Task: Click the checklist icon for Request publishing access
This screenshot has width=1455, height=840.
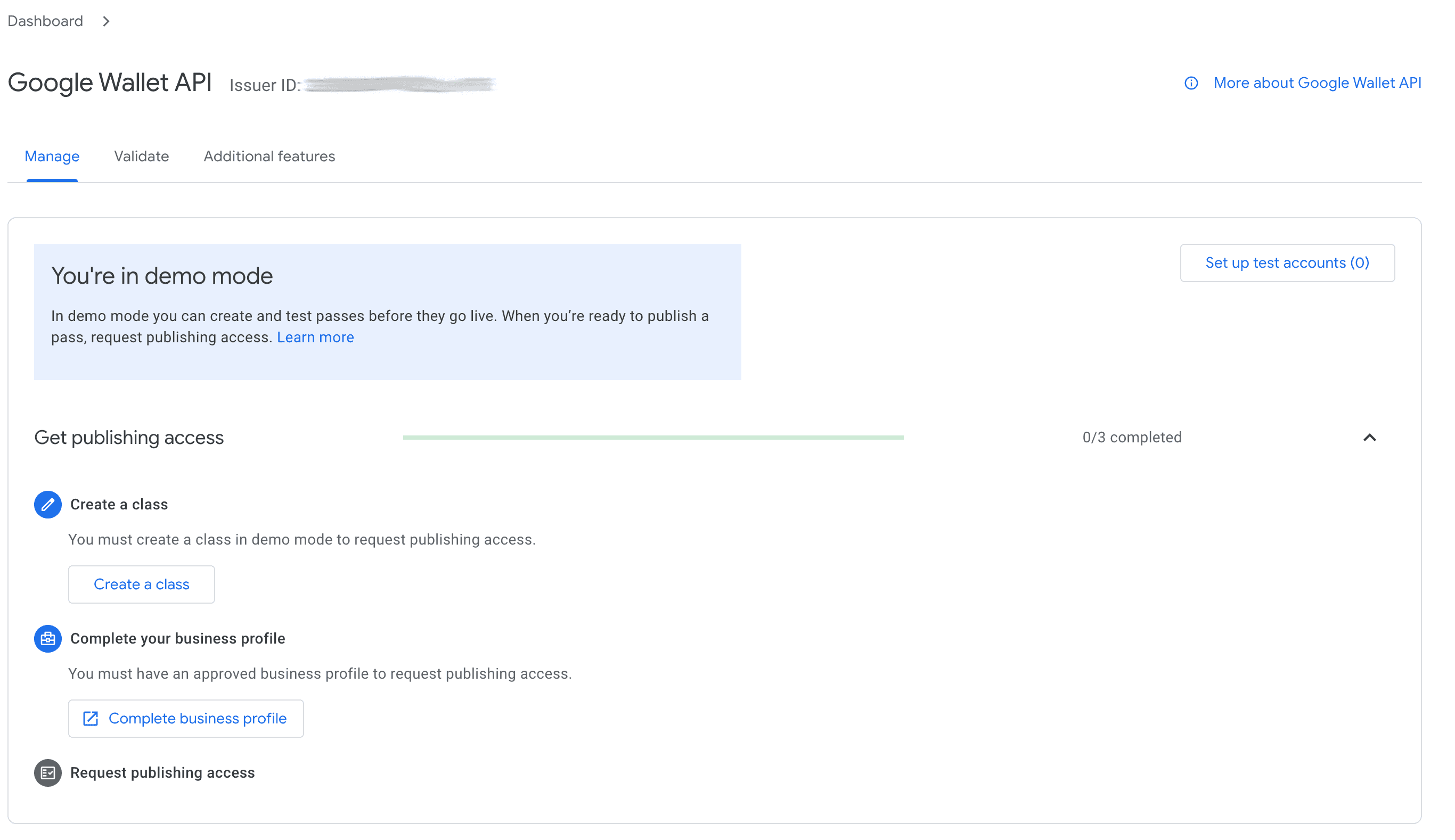Action: point(48,772)
